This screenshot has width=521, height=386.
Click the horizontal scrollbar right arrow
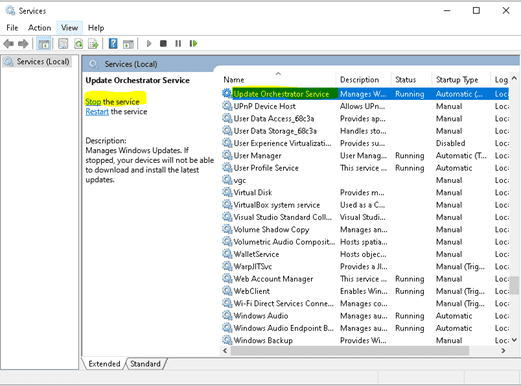tap(503, 350)
